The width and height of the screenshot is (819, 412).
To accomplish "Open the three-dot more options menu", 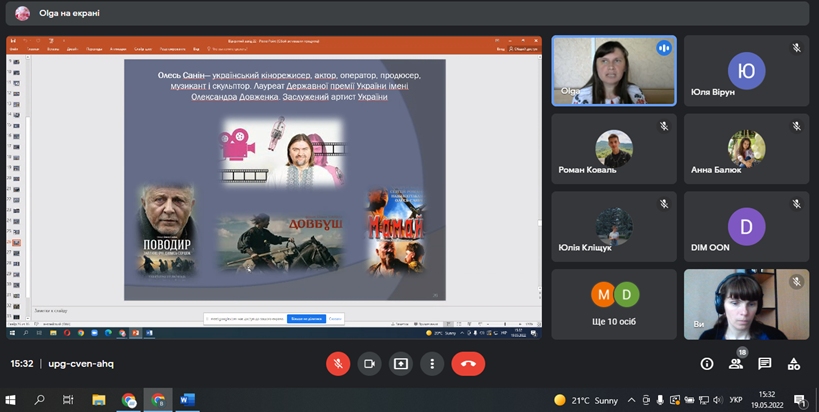I will (433, 364).
